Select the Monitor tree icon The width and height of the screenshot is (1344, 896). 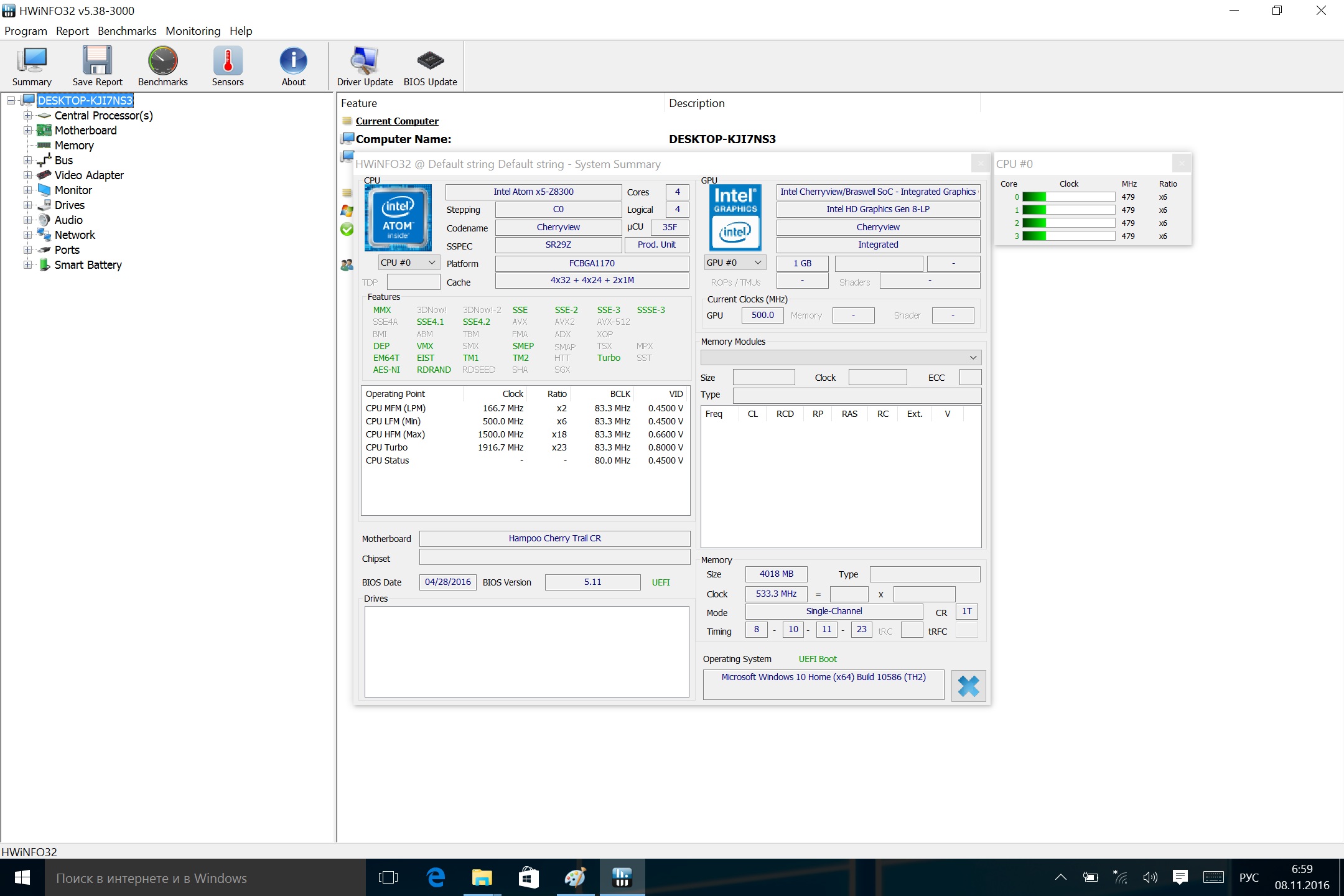[44, 190]
